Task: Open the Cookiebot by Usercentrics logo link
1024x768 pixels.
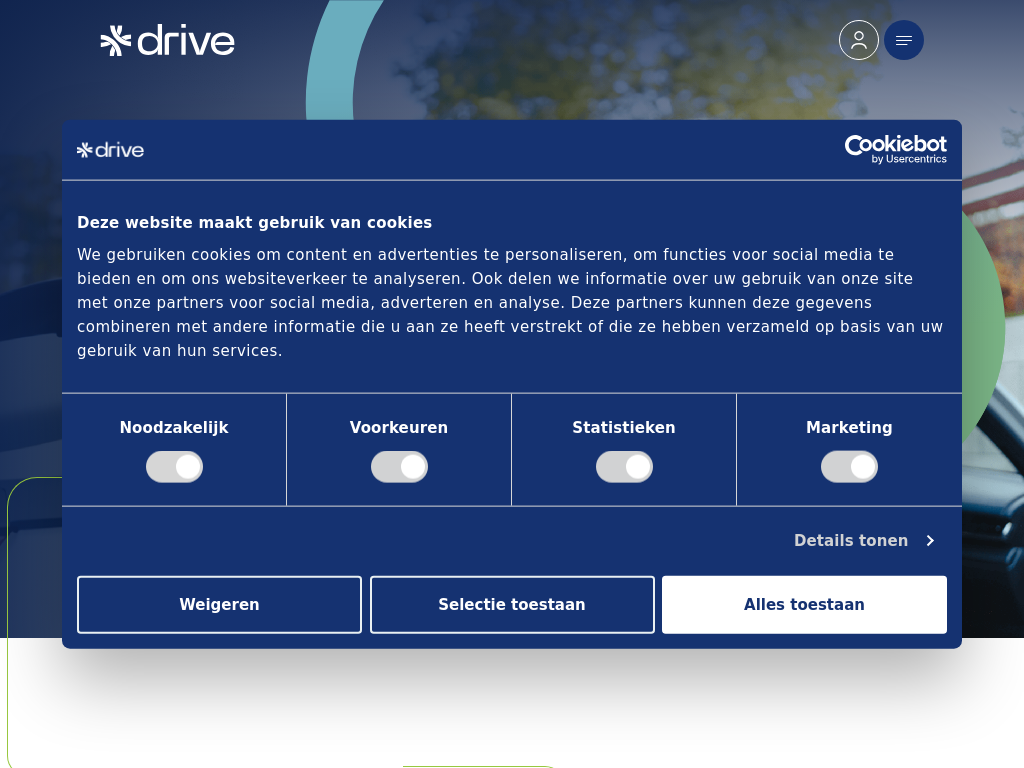Action: tap(895, 149)
